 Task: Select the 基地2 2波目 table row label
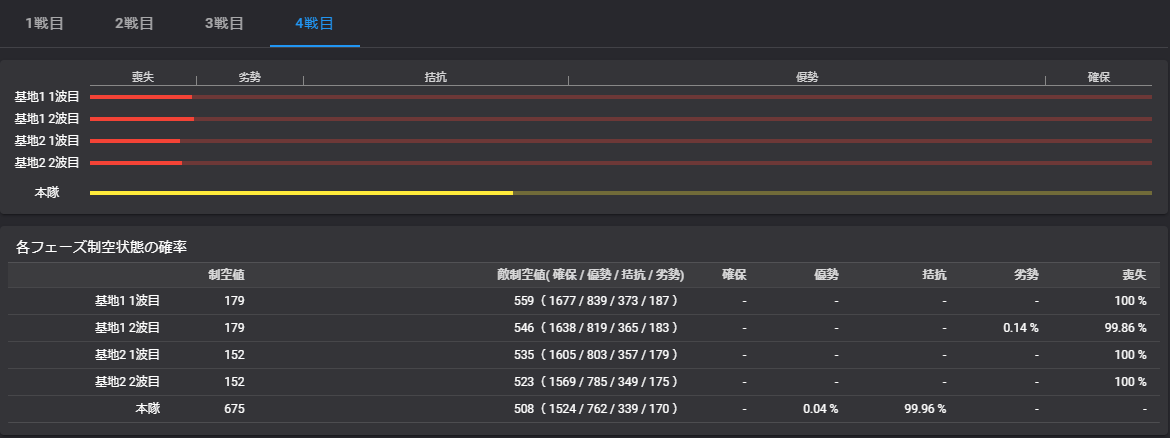(127, 382)
